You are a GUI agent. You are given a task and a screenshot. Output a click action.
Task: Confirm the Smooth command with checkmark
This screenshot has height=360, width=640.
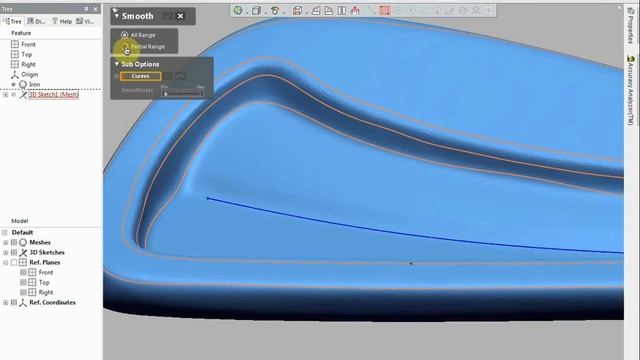(167, 16)
